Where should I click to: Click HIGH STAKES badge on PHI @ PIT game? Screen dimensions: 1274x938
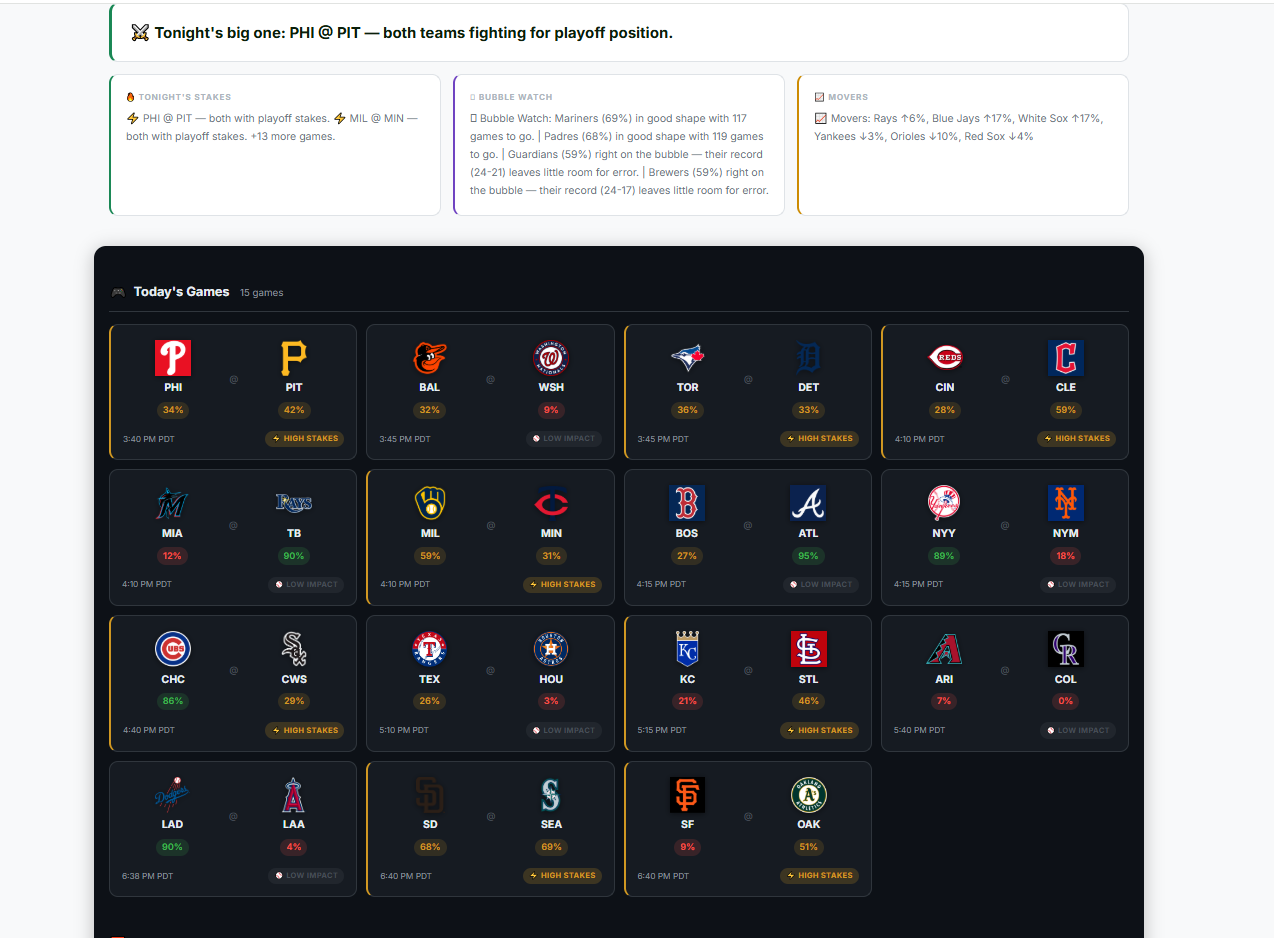[x=305, y=439]
